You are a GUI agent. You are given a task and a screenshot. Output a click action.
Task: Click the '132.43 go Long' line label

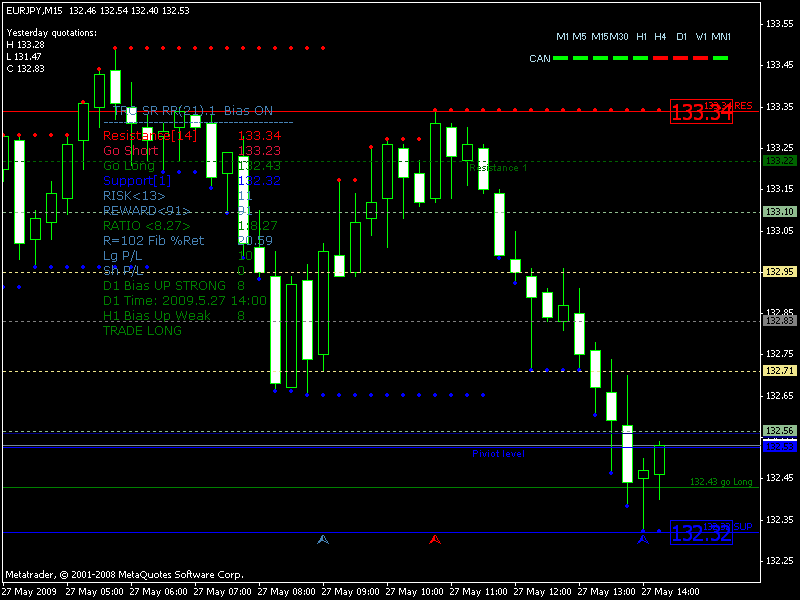point(721,482)
